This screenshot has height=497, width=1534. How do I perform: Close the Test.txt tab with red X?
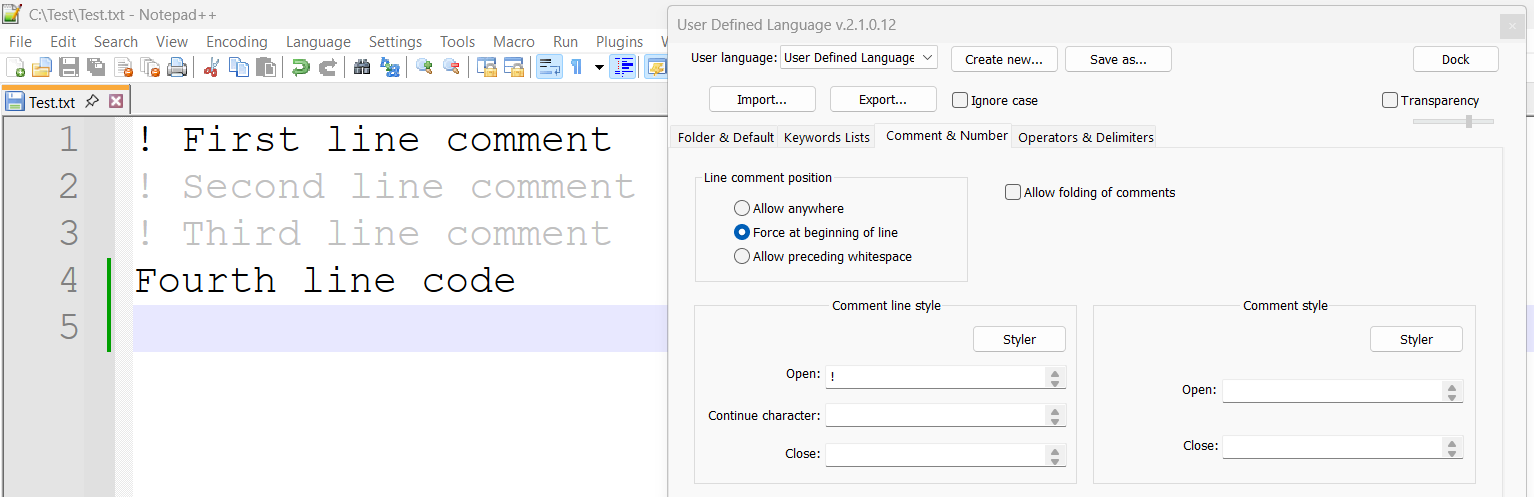pyautogui.click(x=116, y=101)
